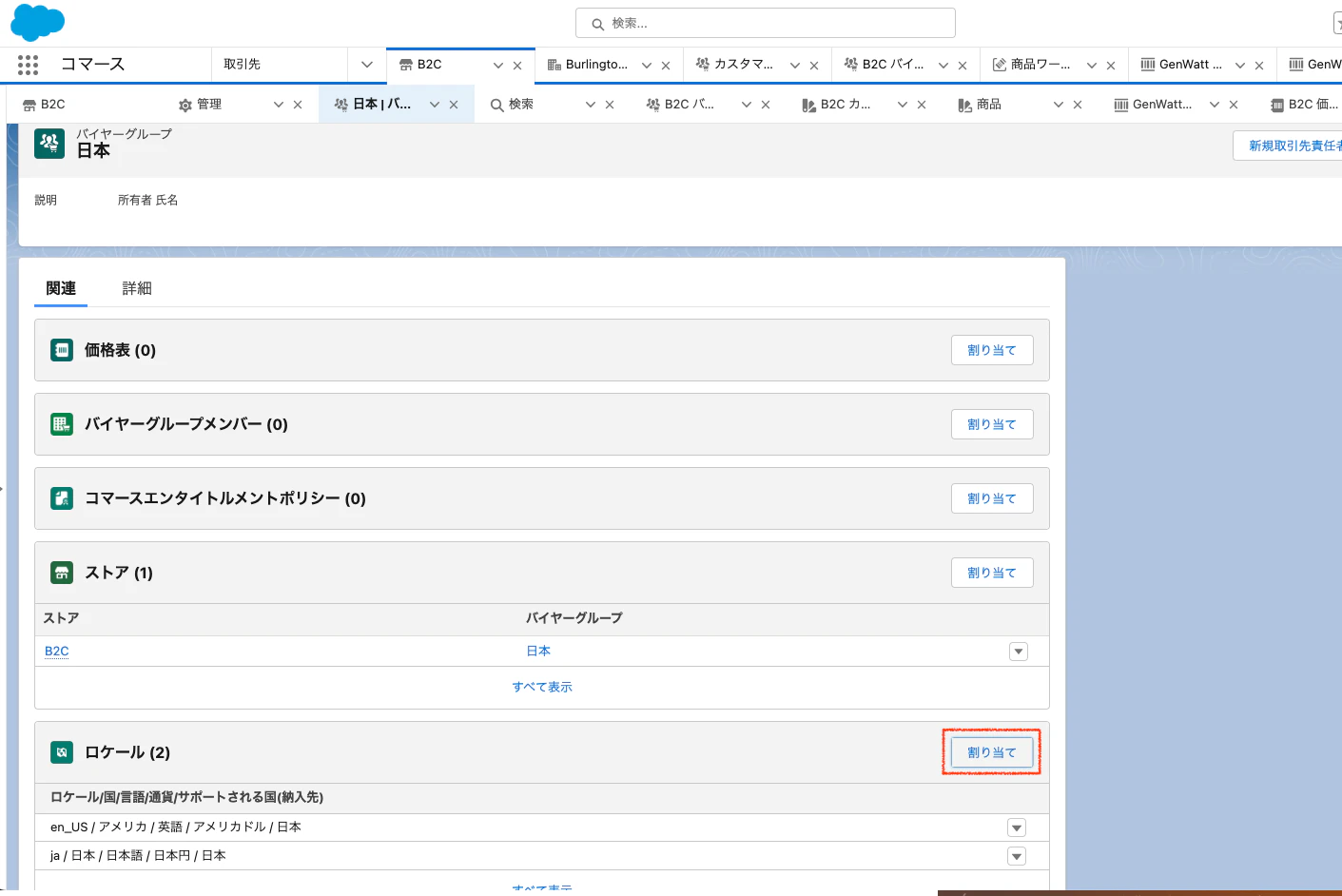Select the 取引先 navigation item
The width and height of the screenshot is (1342, 896).
[x=242, y=65]
